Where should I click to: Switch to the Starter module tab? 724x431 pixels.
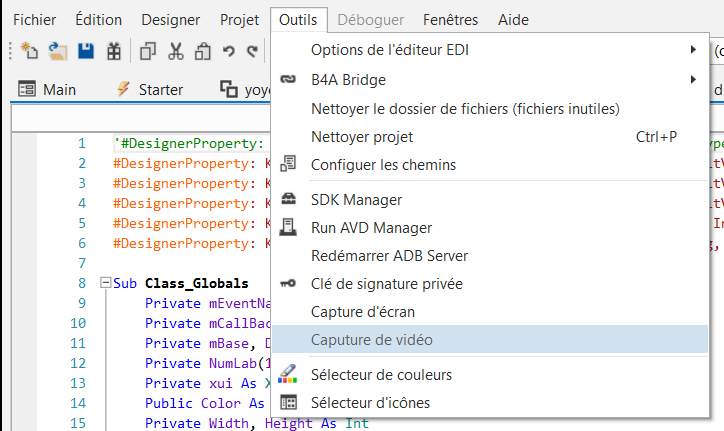[x=150, y=90]
